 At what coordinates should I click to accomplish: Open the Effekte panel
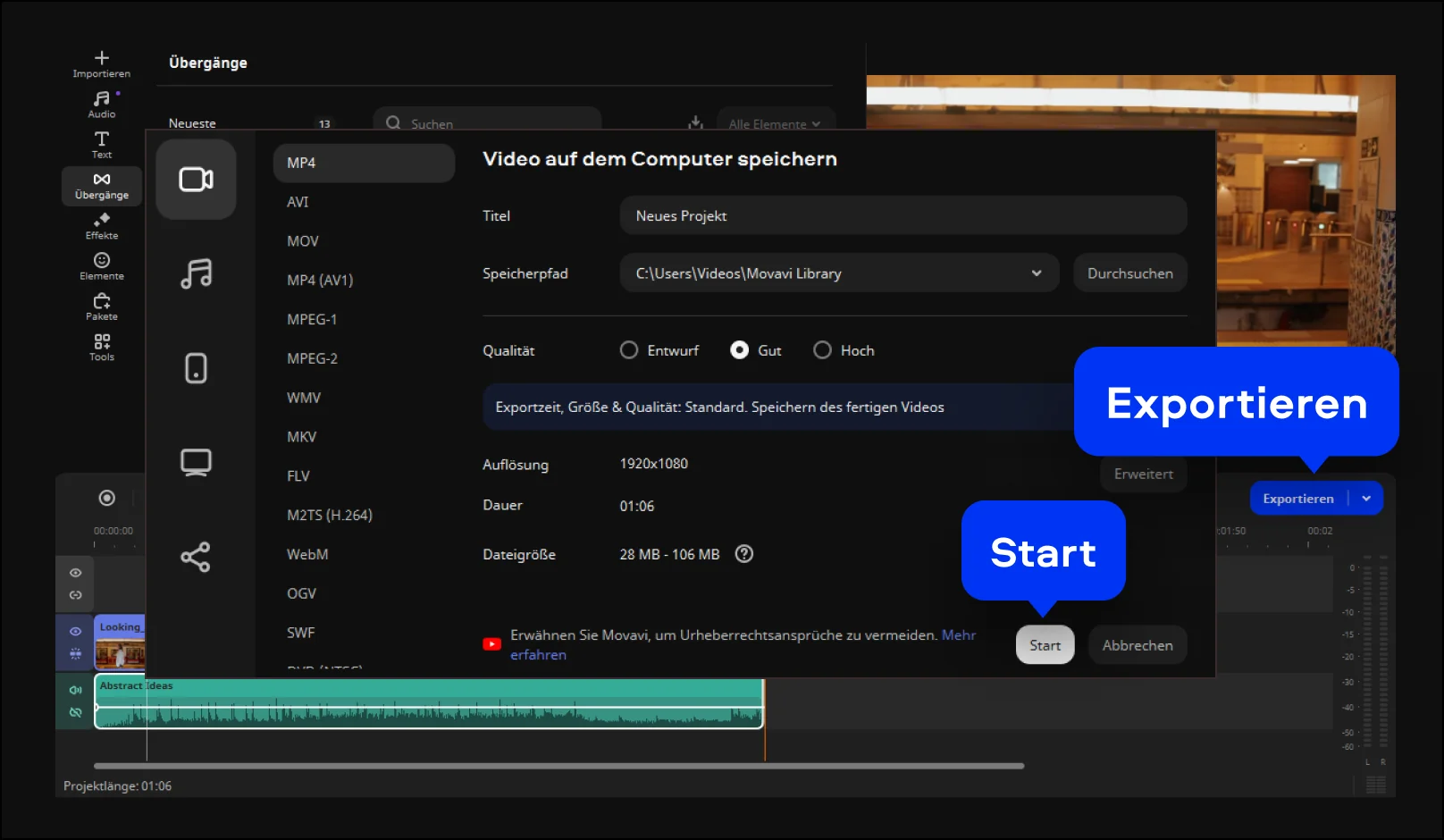[x=101, y=225]
